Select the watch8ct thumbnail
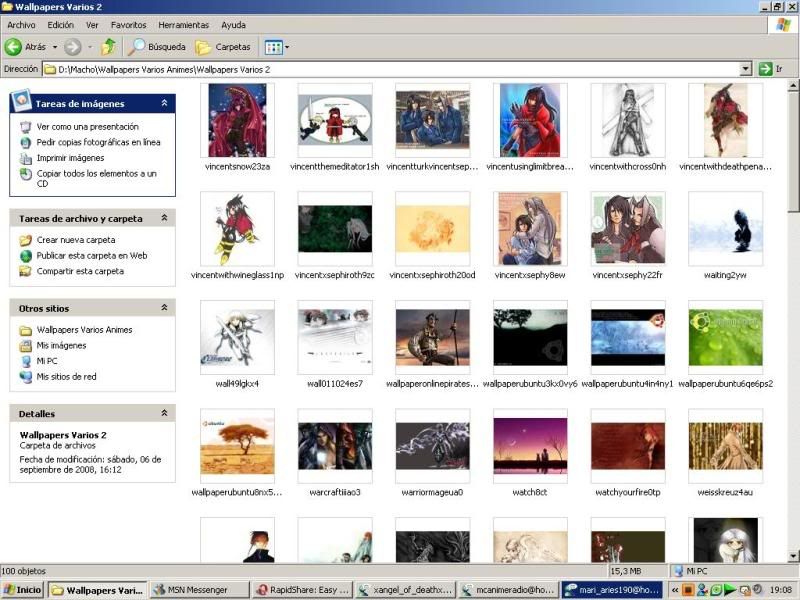The height and width of the screenshot is (600, 800). pos(530,446)
